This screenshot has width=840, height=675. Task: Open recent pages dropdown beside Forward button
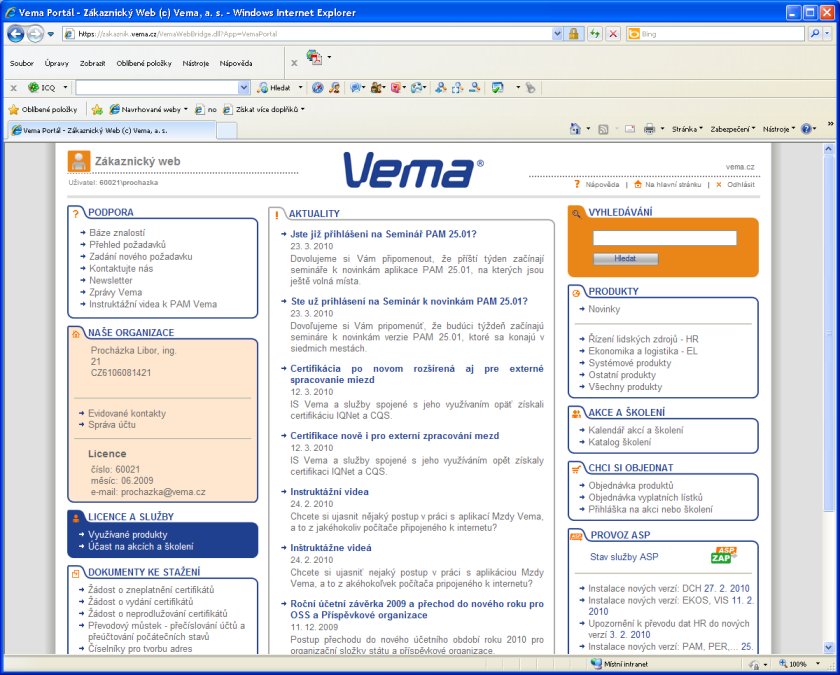pyautogui.click(x=51, y=34)
